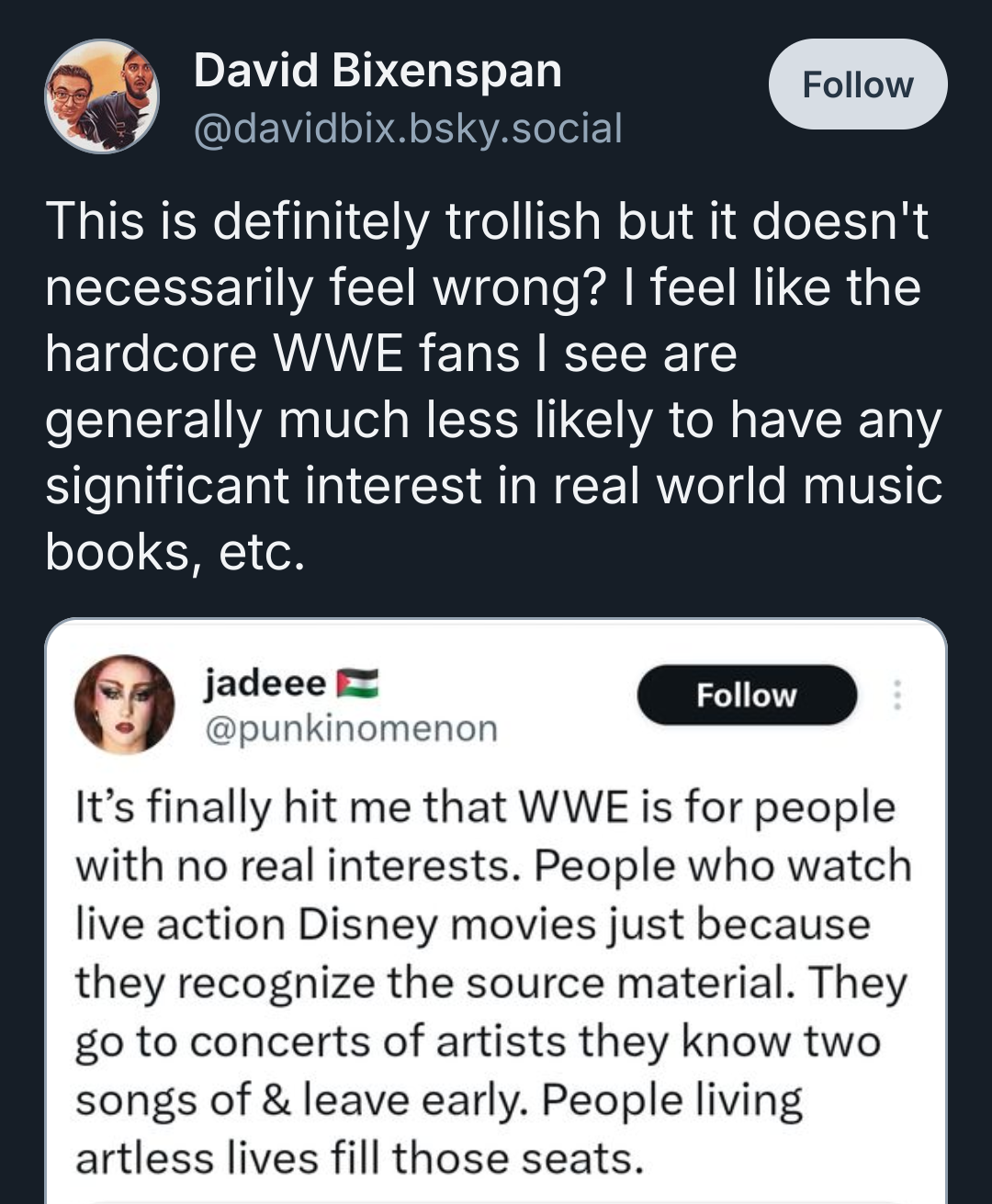Click the "artless lives fill those seats" line
Image resolution: width=992 pixels, height=1204 pixels.
359,1158
